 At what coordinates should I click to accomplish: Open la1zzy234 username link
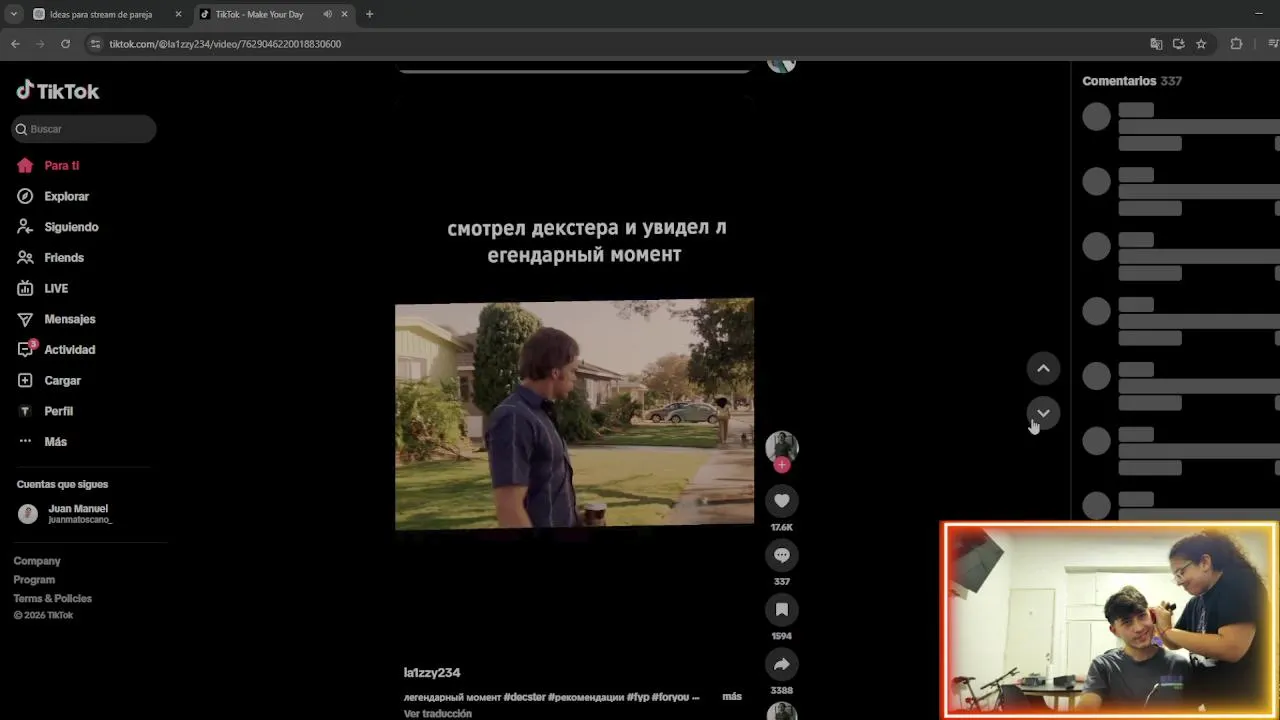432,673
